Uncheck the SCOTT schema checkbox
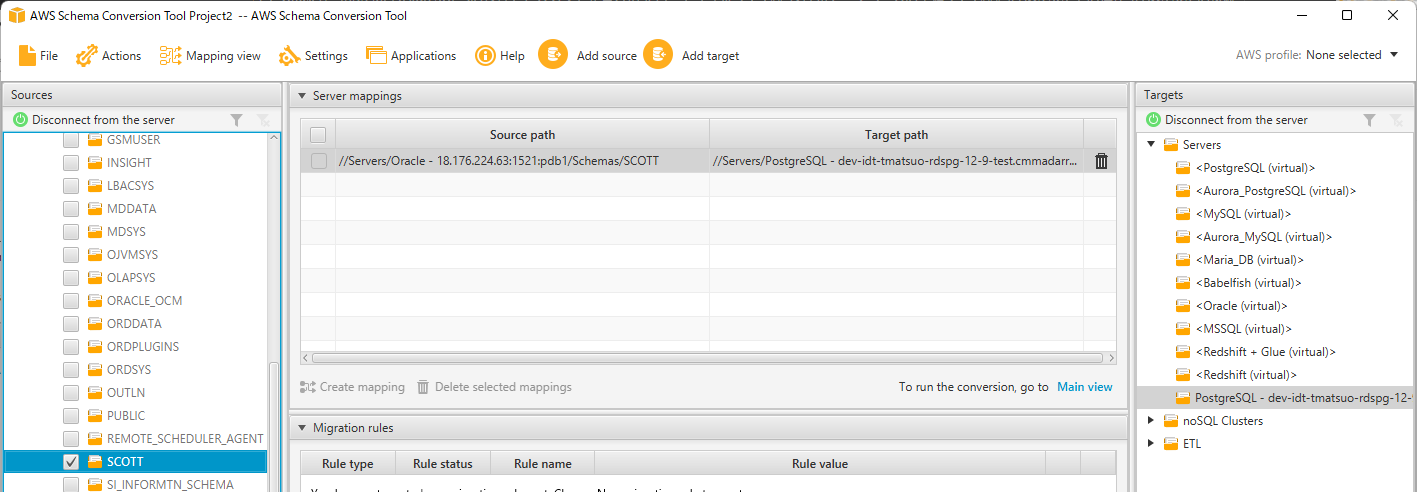Image resolution: width=1417 pixels, height=492 pixels. pyautogui.click(x=71, y=462)
